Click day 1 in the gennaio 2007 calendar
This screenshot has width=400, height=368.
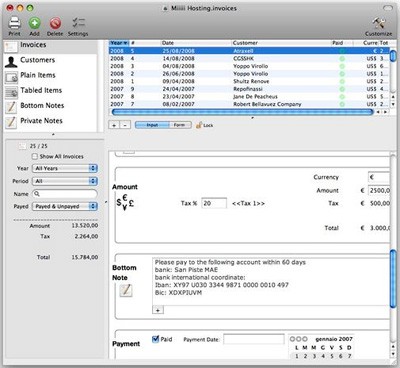coord(297,356)
